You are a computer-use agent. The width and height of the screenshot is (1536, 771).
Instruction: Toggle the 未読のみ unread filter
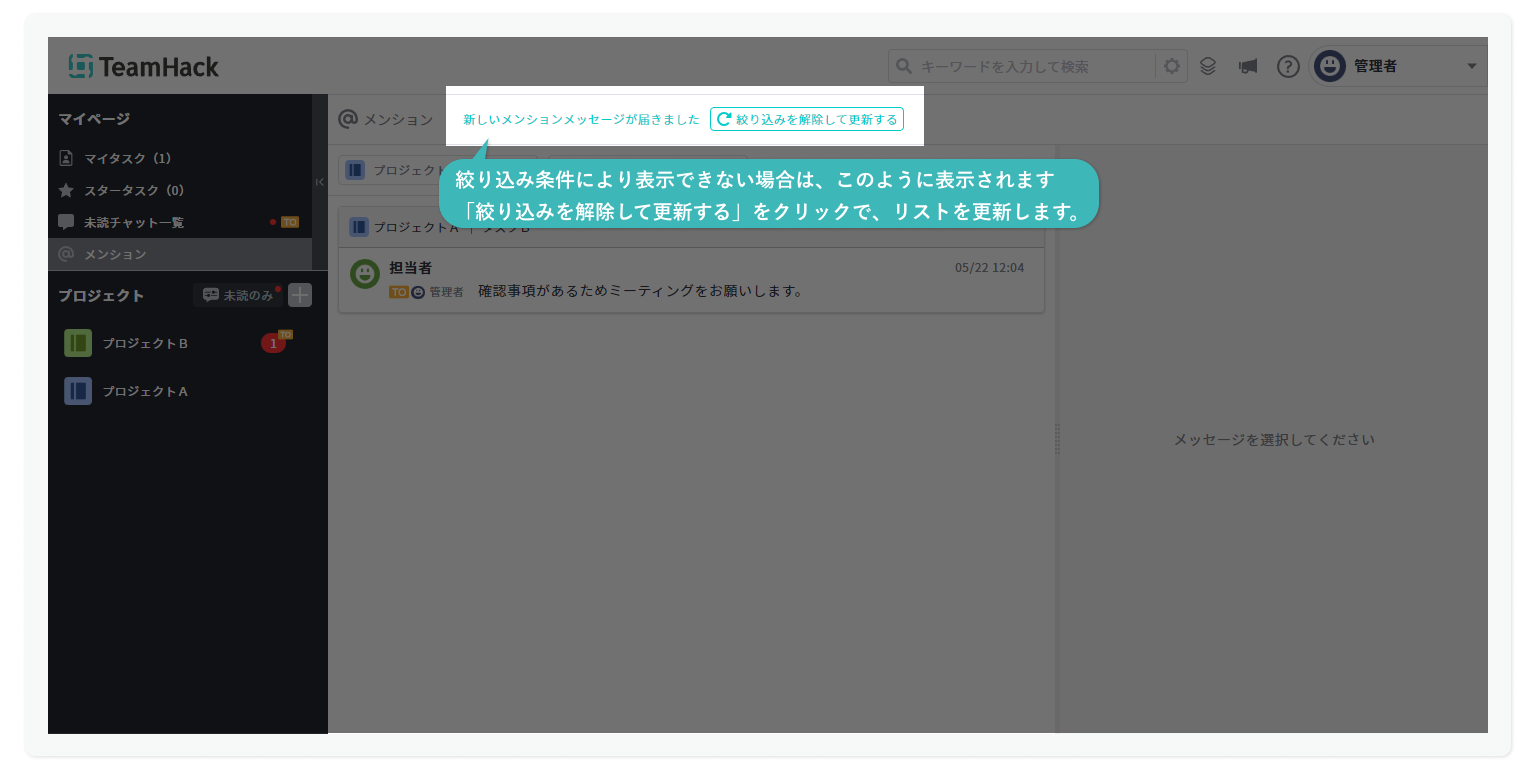[x=238, y=295]
